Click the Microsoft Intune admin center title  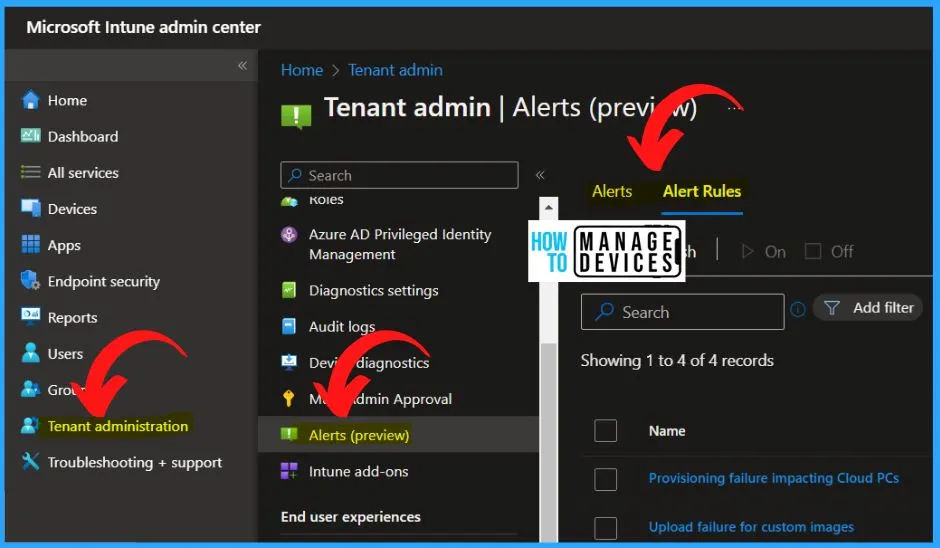pos(143,27)
